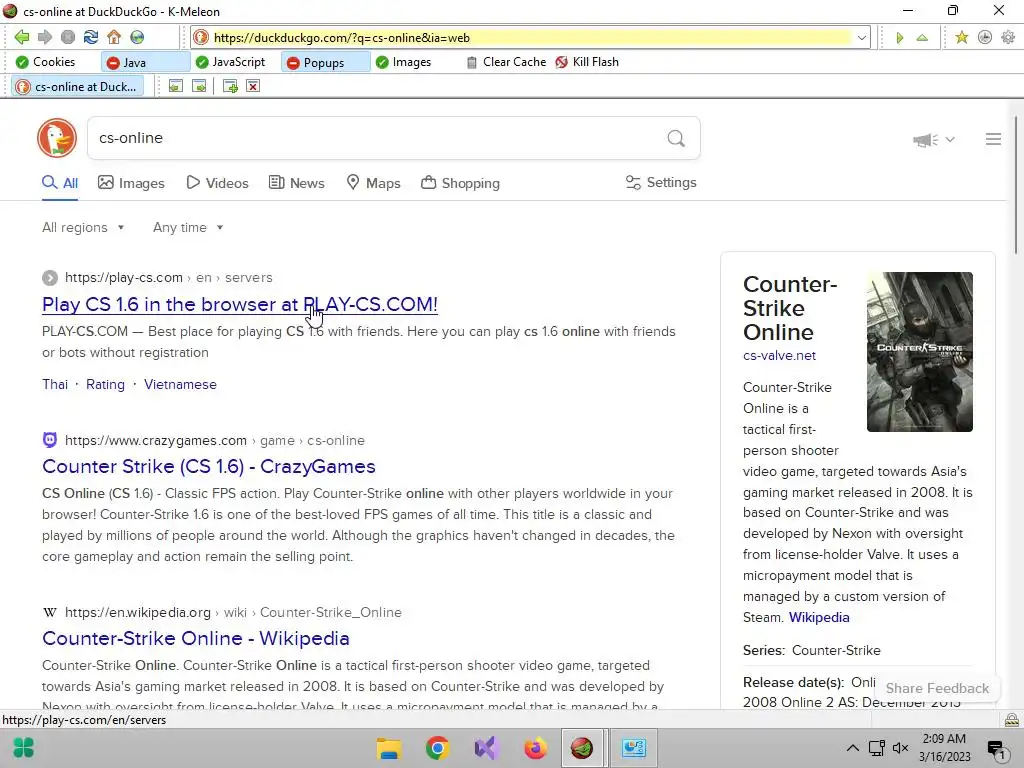Open preferences with the gear icon
This screenshot has height=768, width=1024.
tap(1008, 37)
